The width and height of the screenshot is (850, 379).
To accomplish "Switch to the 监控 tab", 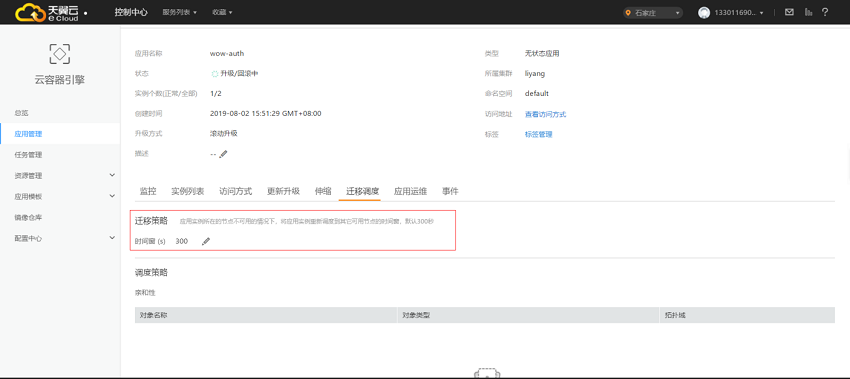I will [148, 191].
